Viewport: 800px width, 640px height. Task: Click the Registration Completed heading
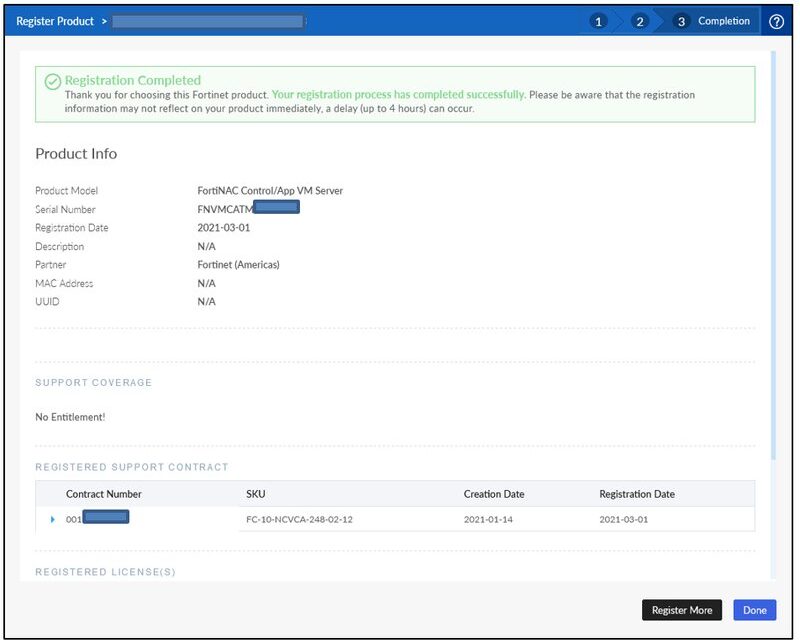point(133,81)
